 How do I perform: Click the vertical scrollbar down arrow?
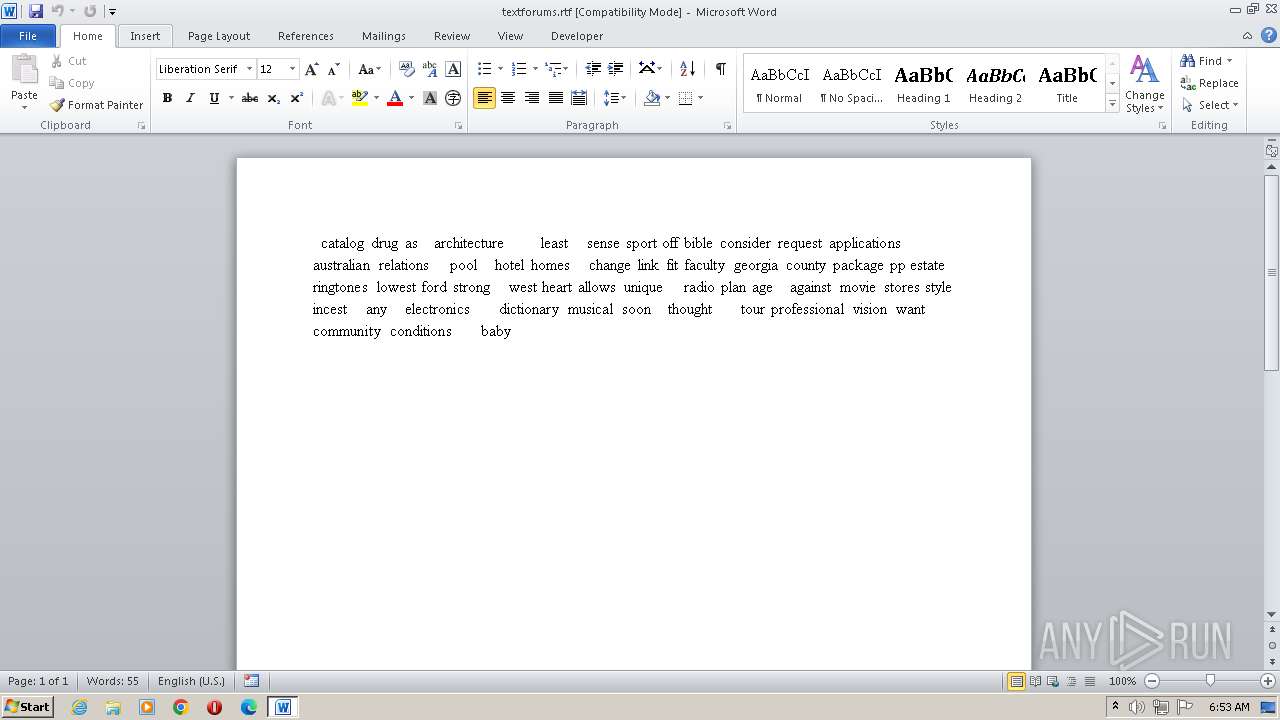coord(1272,615)
